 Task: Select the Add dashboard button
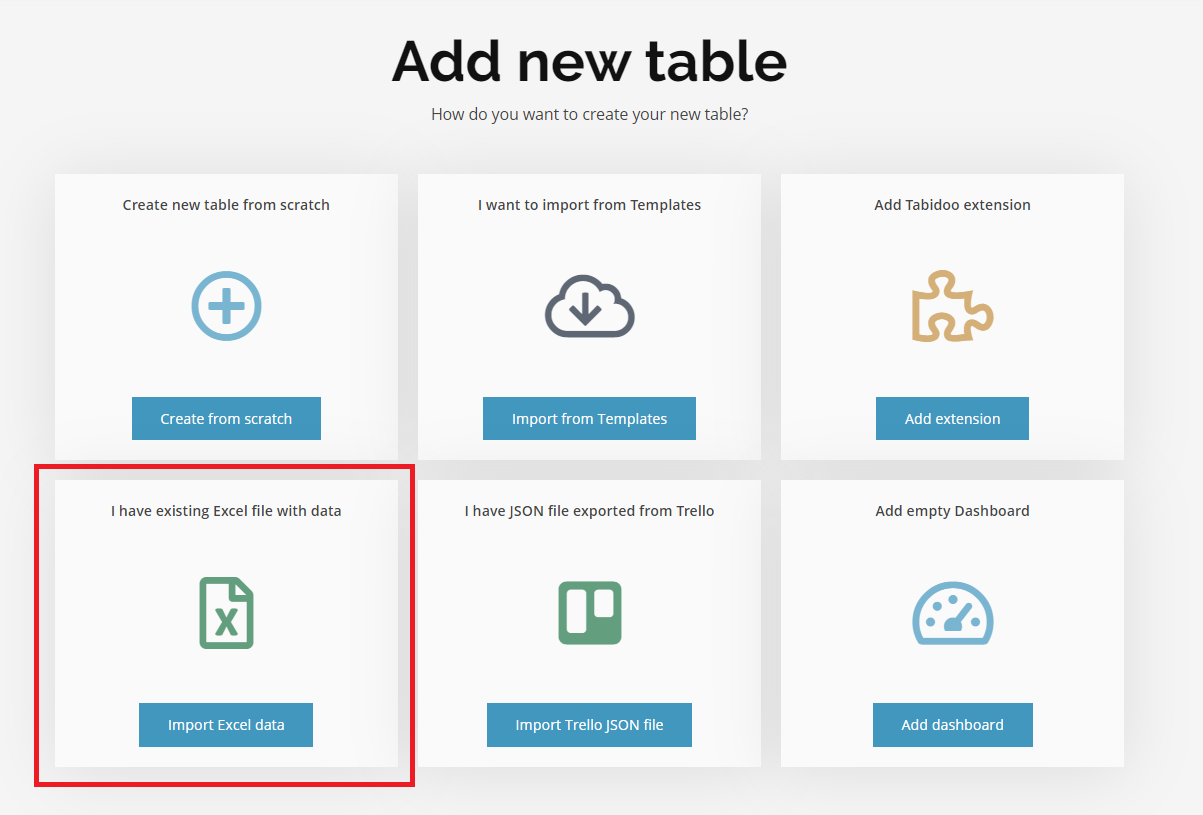click(x=952, y=725)
